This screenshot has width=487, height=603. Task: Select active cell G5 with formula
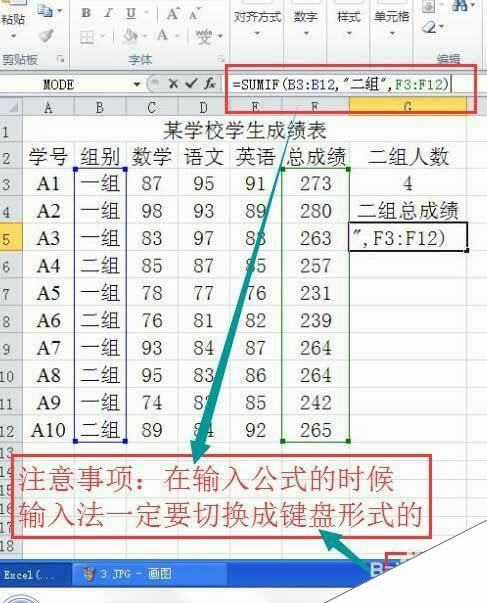tap(408, 237)
